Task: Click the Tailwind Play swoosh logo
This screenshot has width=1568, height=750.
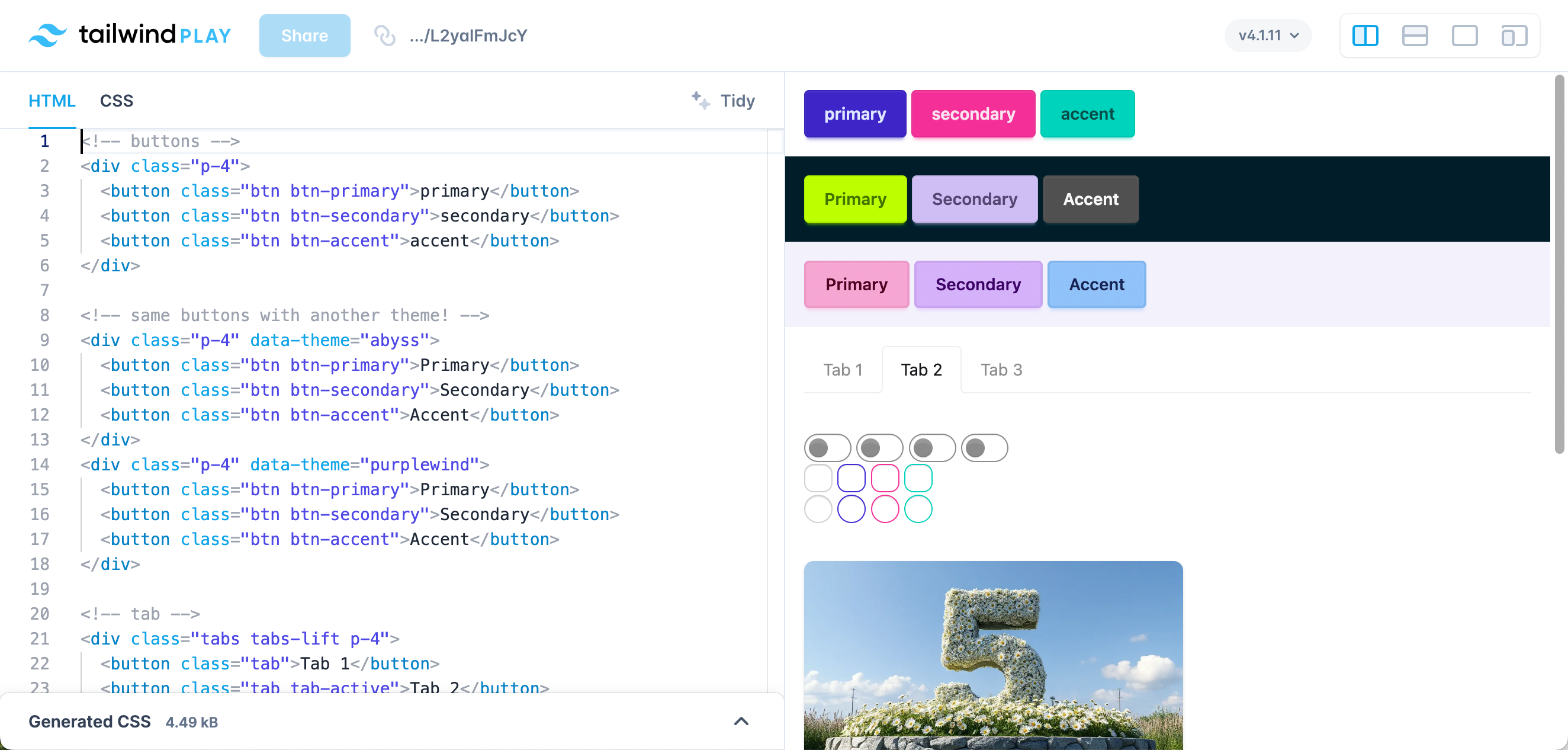Action: [x=49, y=35]
